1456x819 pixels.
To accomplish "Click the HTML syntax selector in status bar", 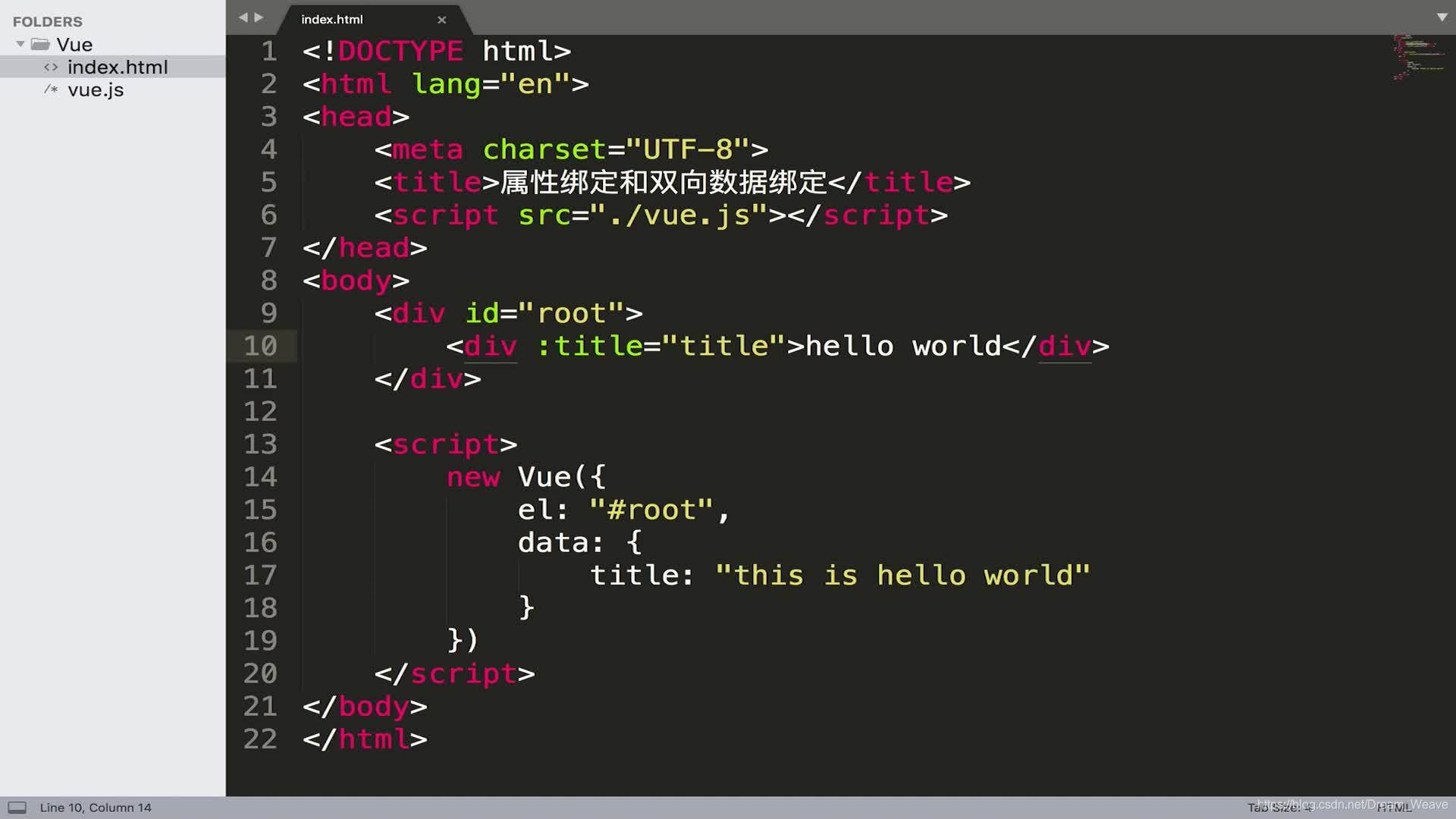I will point(1394,808).
